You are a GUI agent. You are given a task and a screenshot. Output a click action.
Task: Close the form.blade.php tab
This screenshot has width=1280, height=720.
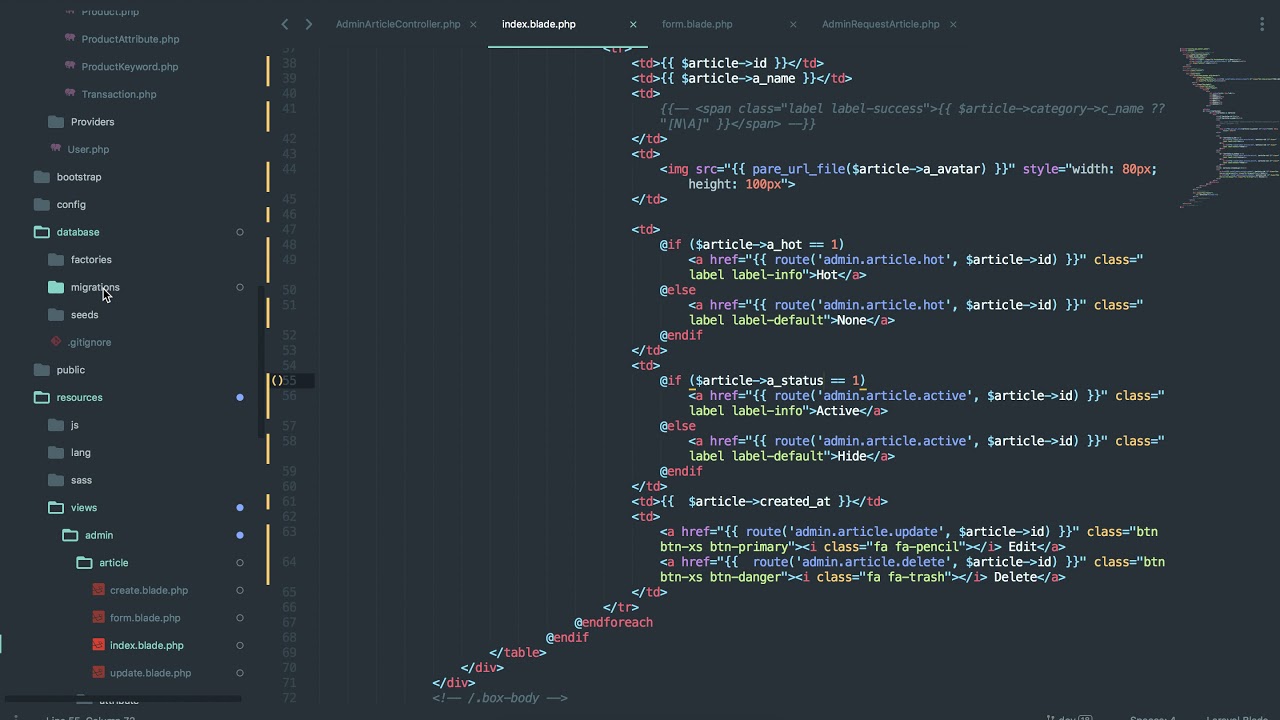[793, 24]
